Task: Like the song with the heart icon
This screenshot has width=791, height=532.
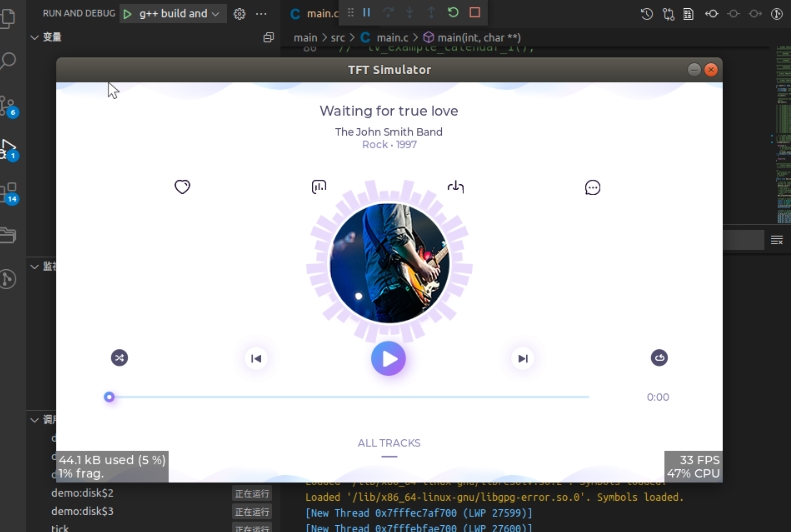Action: pos(182,187)
